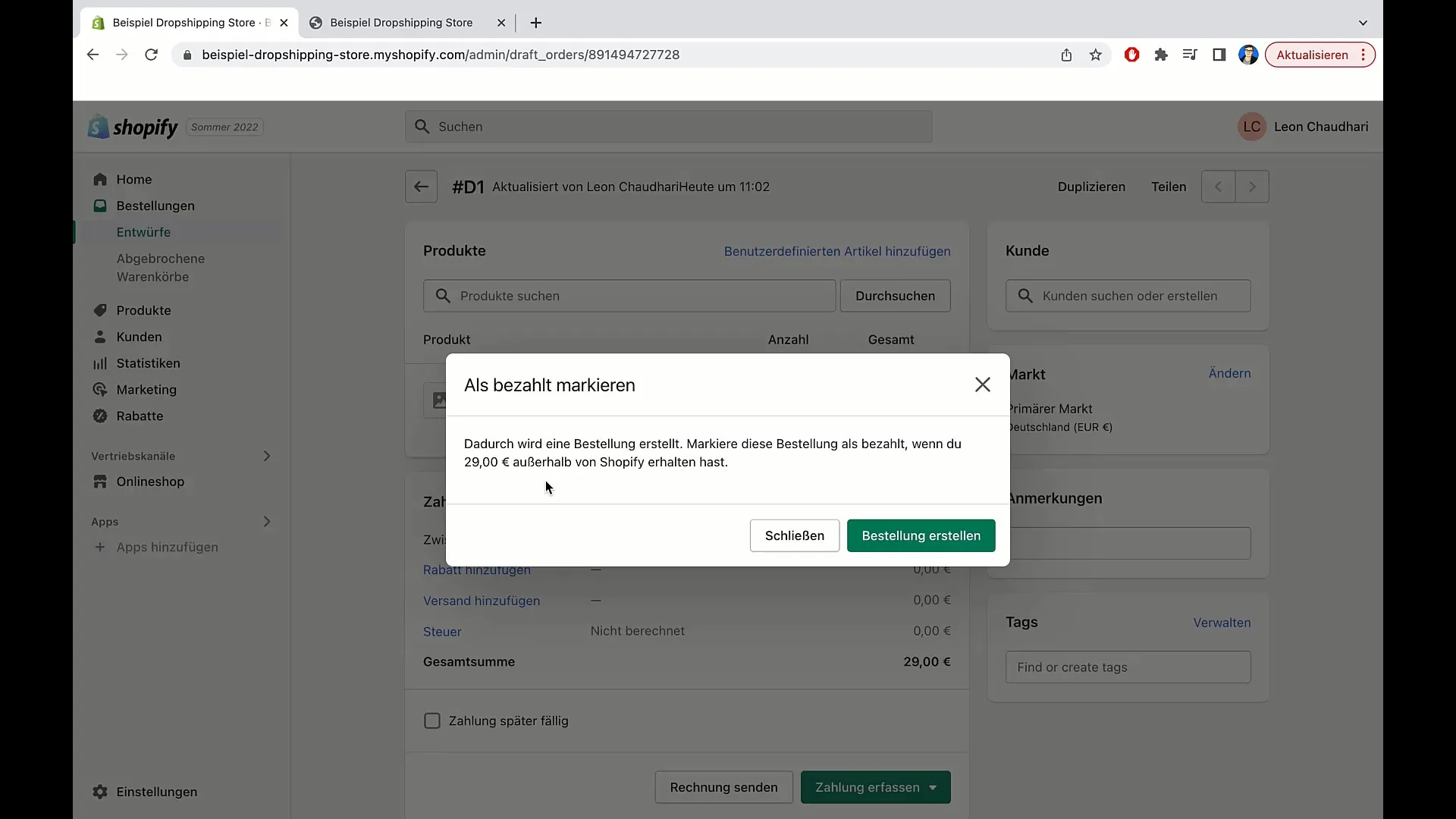Click the Shopify home icon in sidebar

pos(102,179)
